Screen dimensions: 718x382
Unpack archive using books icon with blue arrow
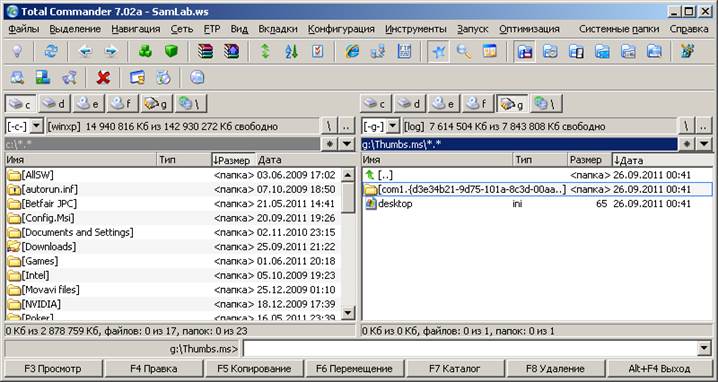(231, 51)
